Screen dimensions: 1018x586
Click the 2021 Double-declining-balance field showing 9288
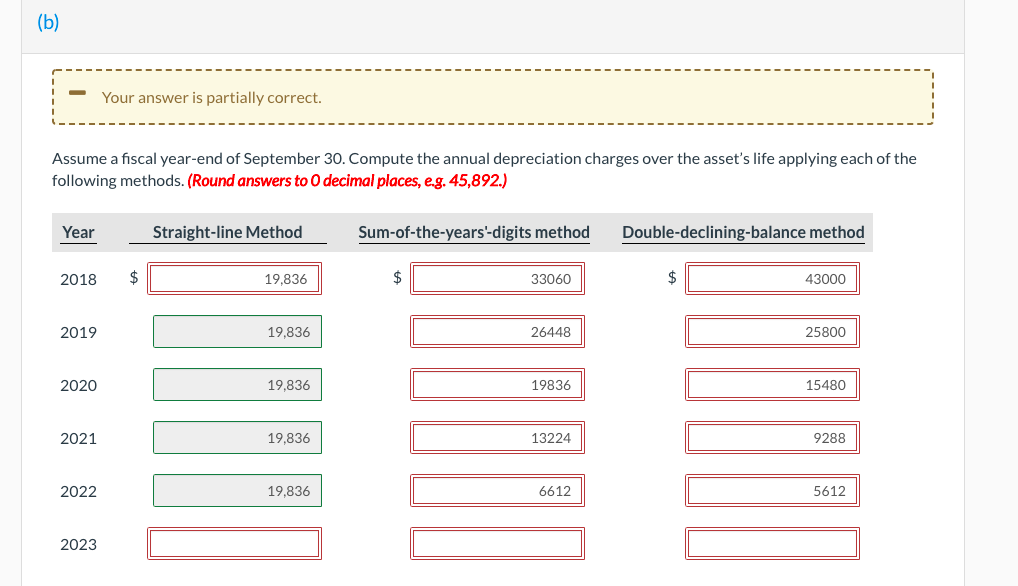[x=773, y=438]
